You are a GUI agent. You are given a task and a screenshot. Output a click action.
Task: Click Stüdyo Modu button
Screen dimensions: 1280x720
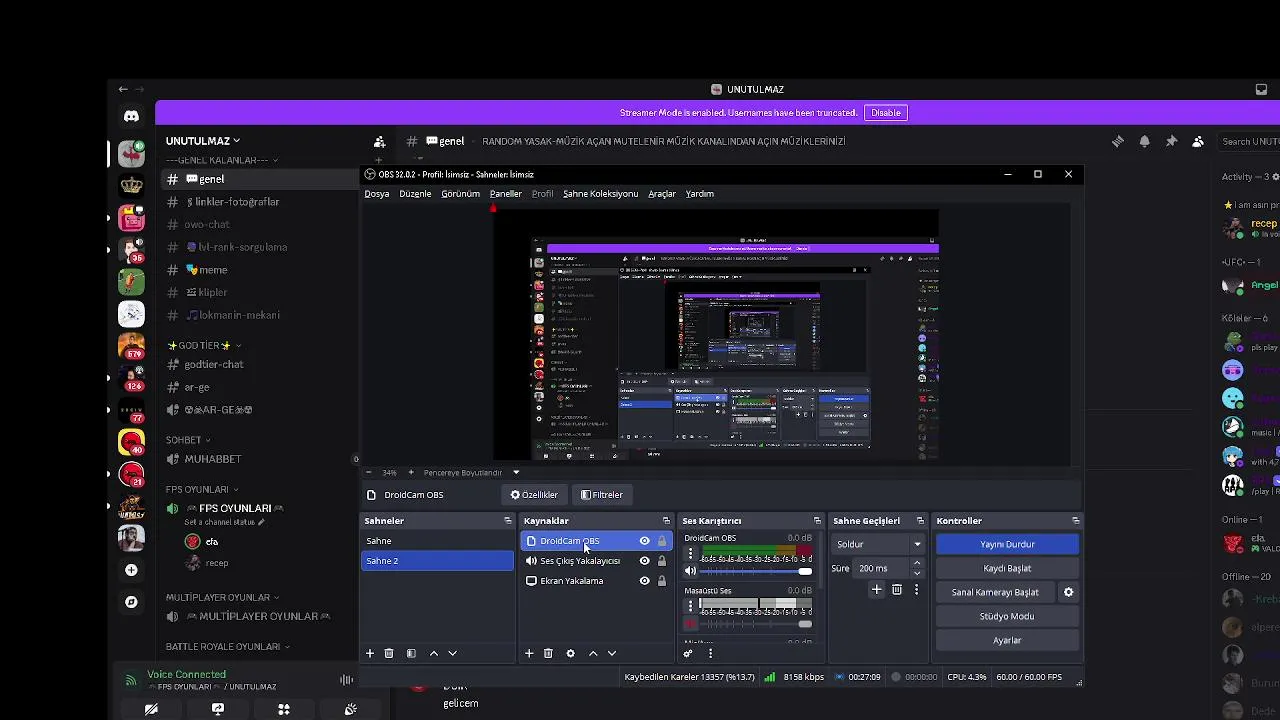coord(1007,616)
